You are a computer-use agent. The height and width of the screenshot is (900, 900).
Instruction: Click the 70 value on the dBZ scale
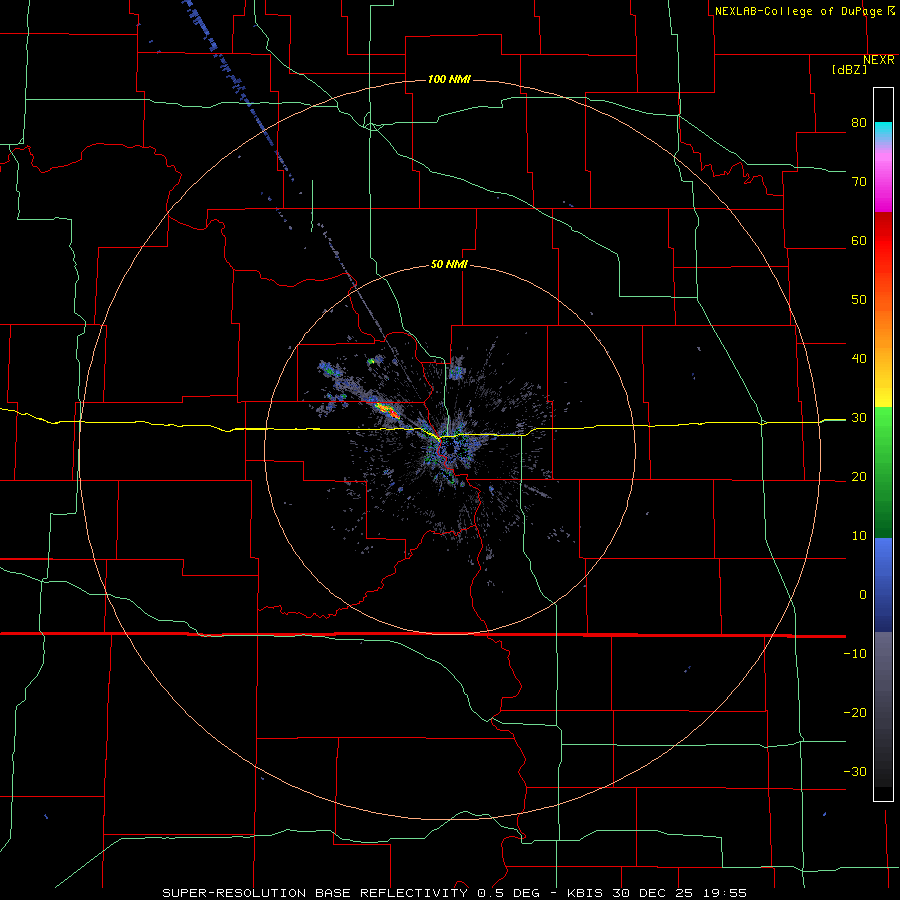click(859, 182)
